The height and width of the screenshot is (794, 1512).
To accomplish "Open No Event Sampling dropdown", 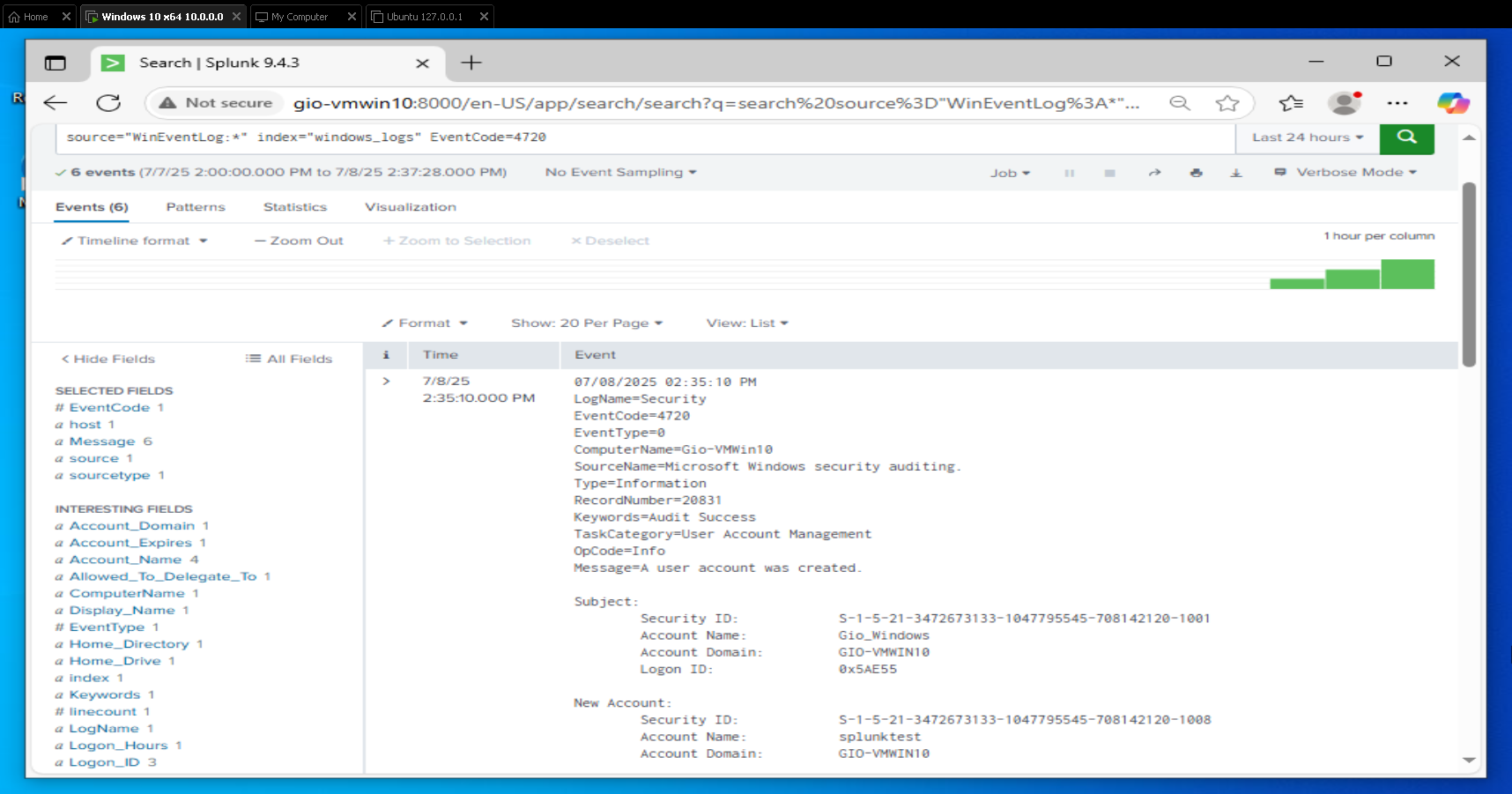I will click(620, 172).
